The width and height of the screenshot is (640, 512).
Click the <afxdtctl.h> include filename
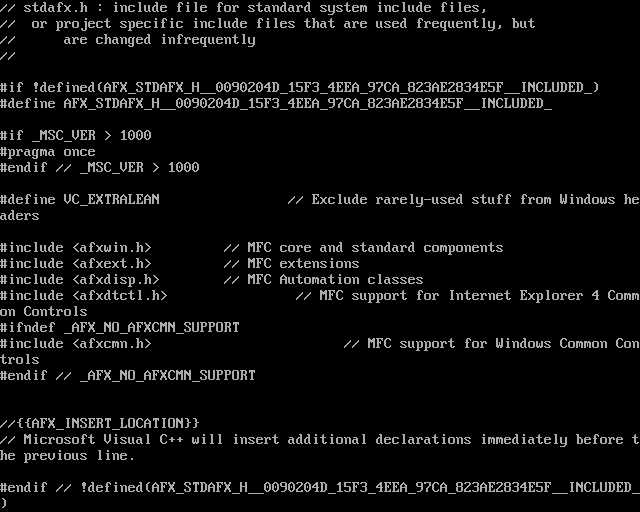pyautogui.click(x=120, y=296)
